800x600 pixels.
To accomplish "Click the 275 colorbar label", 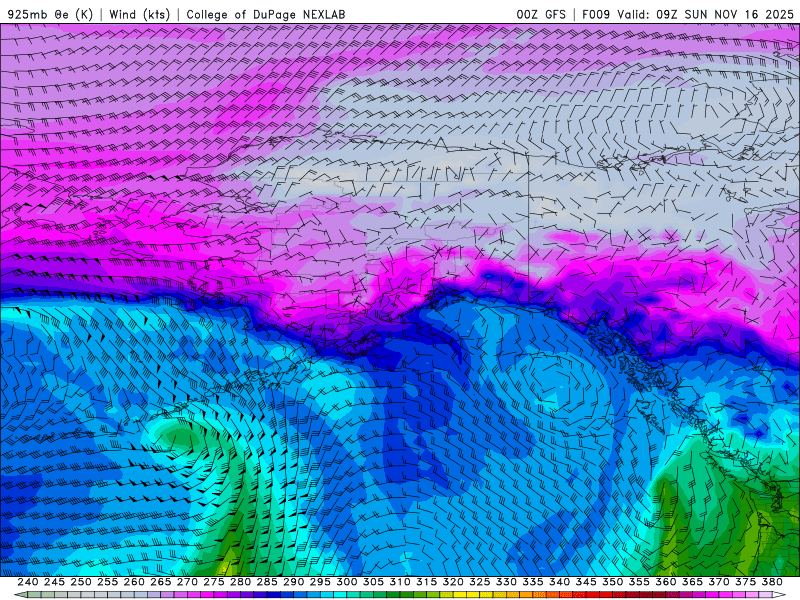I will tap(213, 582).
